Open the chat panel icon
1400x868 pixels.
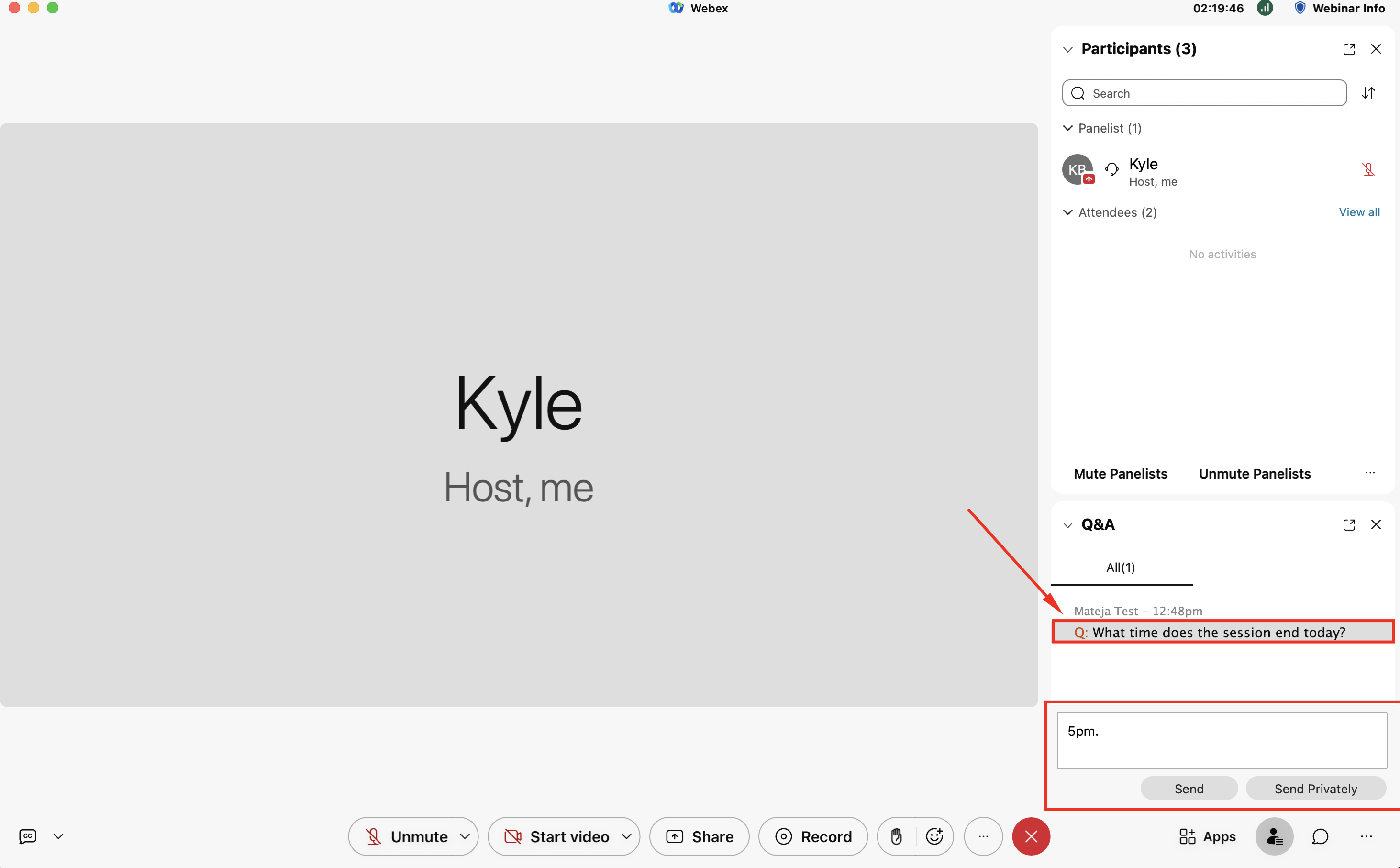[x=1320, y=836]
